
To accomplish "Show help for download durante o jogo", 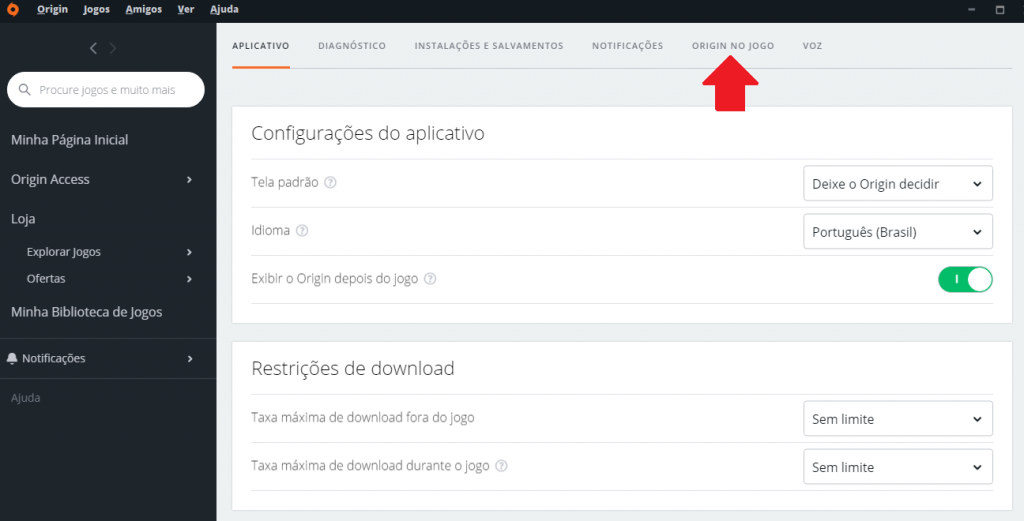I will tap(501, 466).
